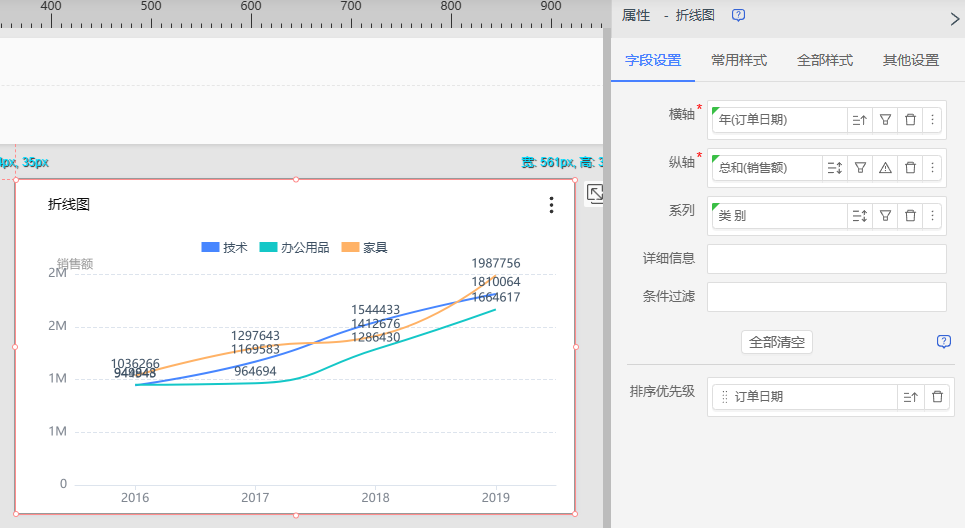The image size is (965, 528).
Task: Open filter for 类别 series field
Action: 885,215
